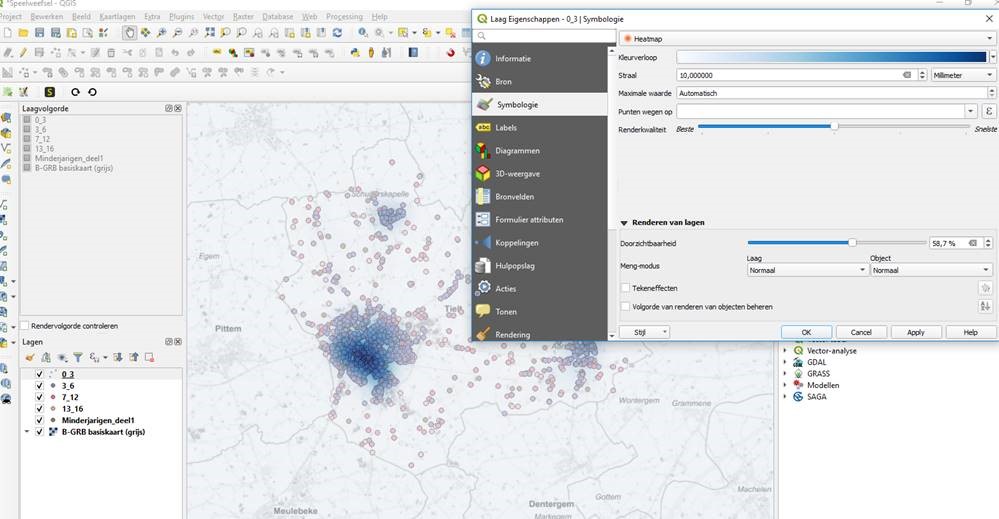This screenshot has height=519, width=999.
Task: Filter legend with blue funnel icon in Lagen
Action: click(x=78, y=358)
